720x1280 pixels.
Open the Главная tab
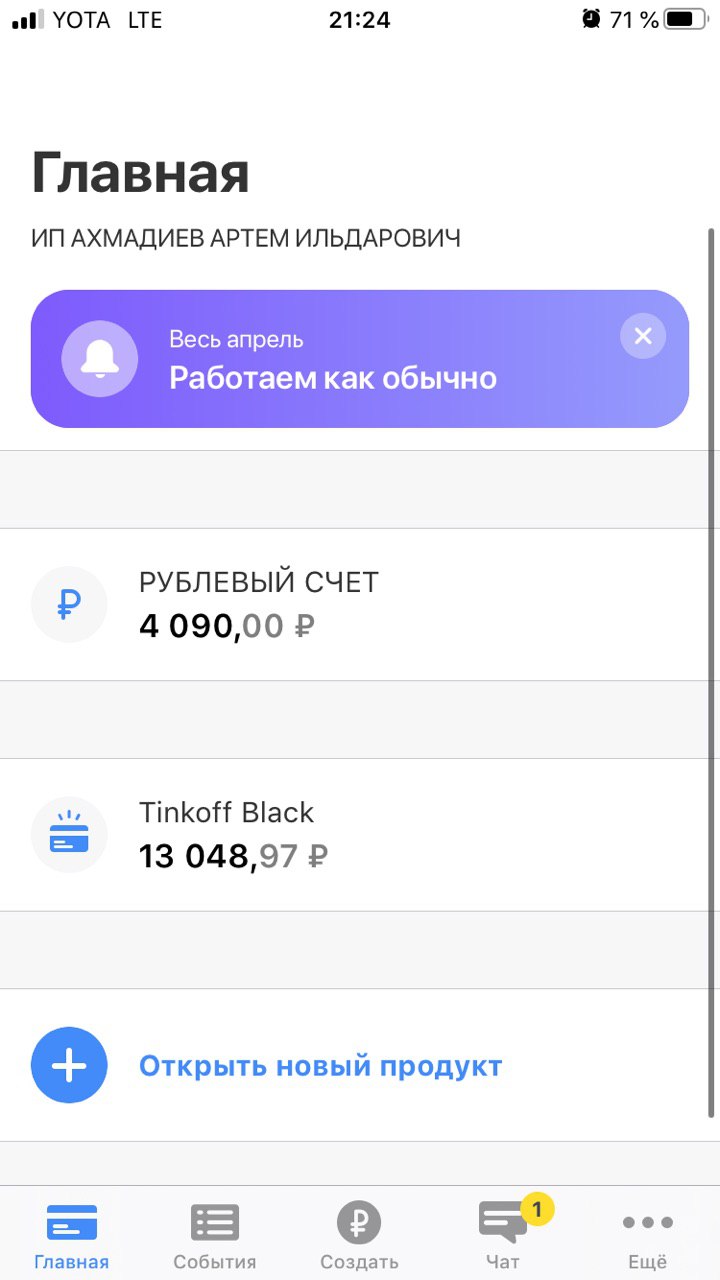tap(71, 1235)
